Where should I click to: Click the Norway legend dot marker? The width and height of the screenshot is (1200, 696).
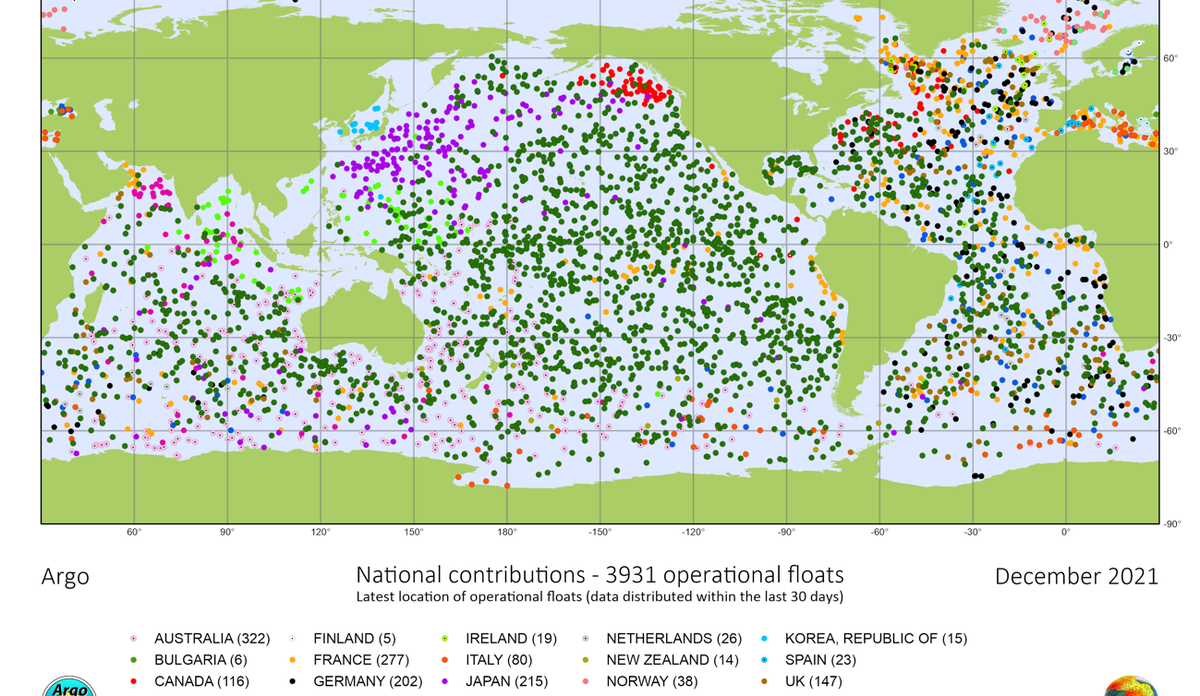(x=584, y=682)
